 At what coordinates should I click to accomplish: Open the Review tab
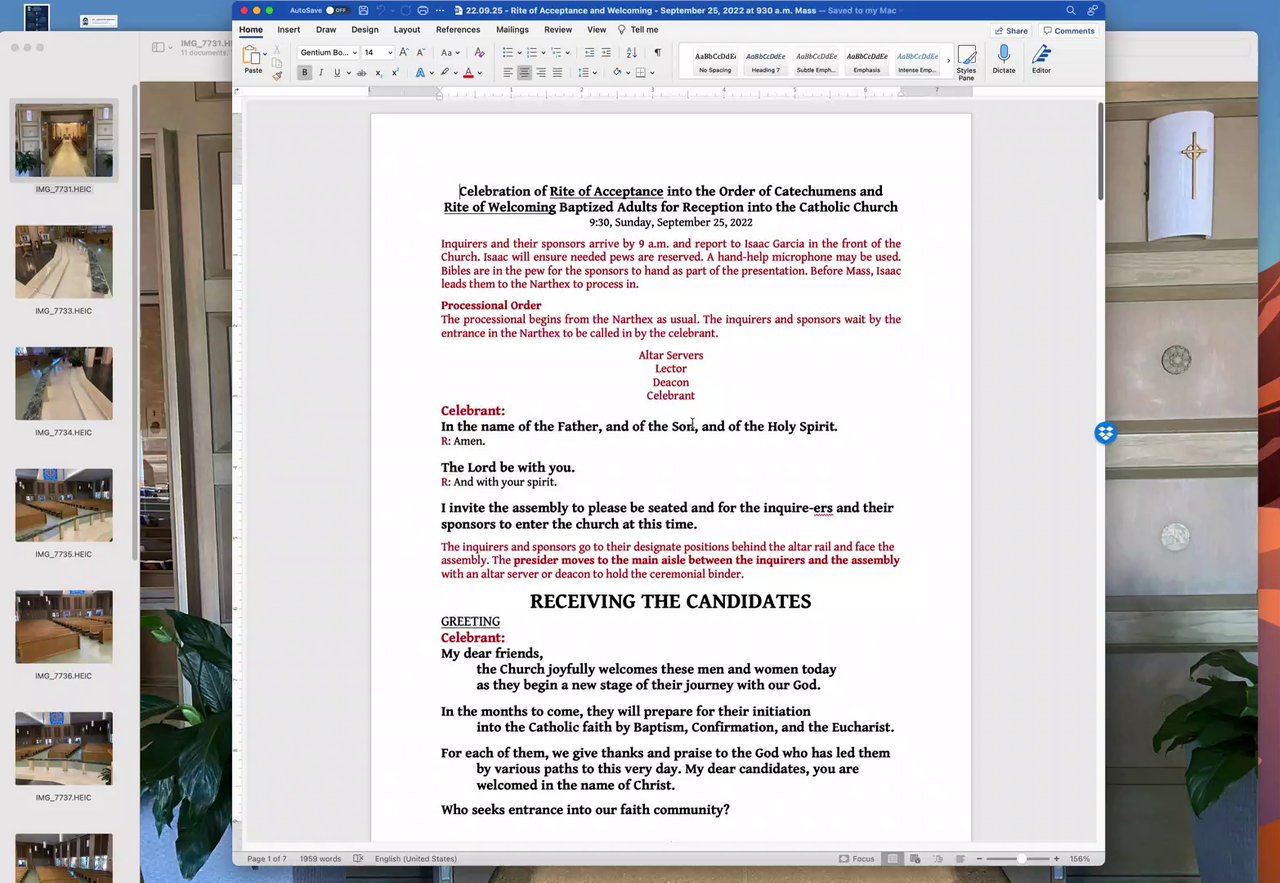click(558, 30)
